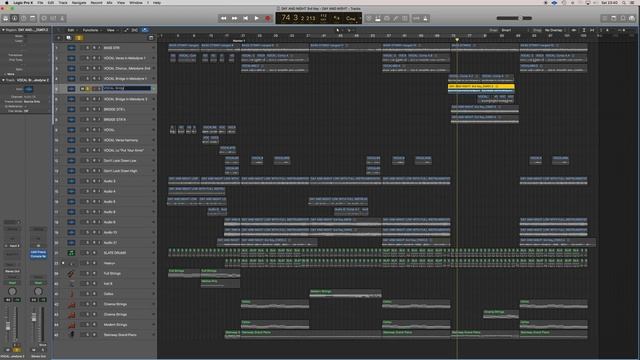Click the Count-in 1234 icon
The height and width of the screenshot is (360, 640).
coord(416,18)
